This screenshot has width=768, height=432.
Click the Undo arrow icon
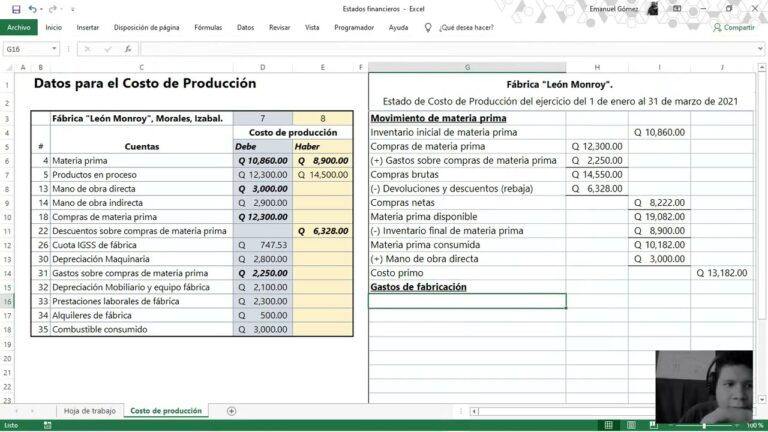pos(32,9)
